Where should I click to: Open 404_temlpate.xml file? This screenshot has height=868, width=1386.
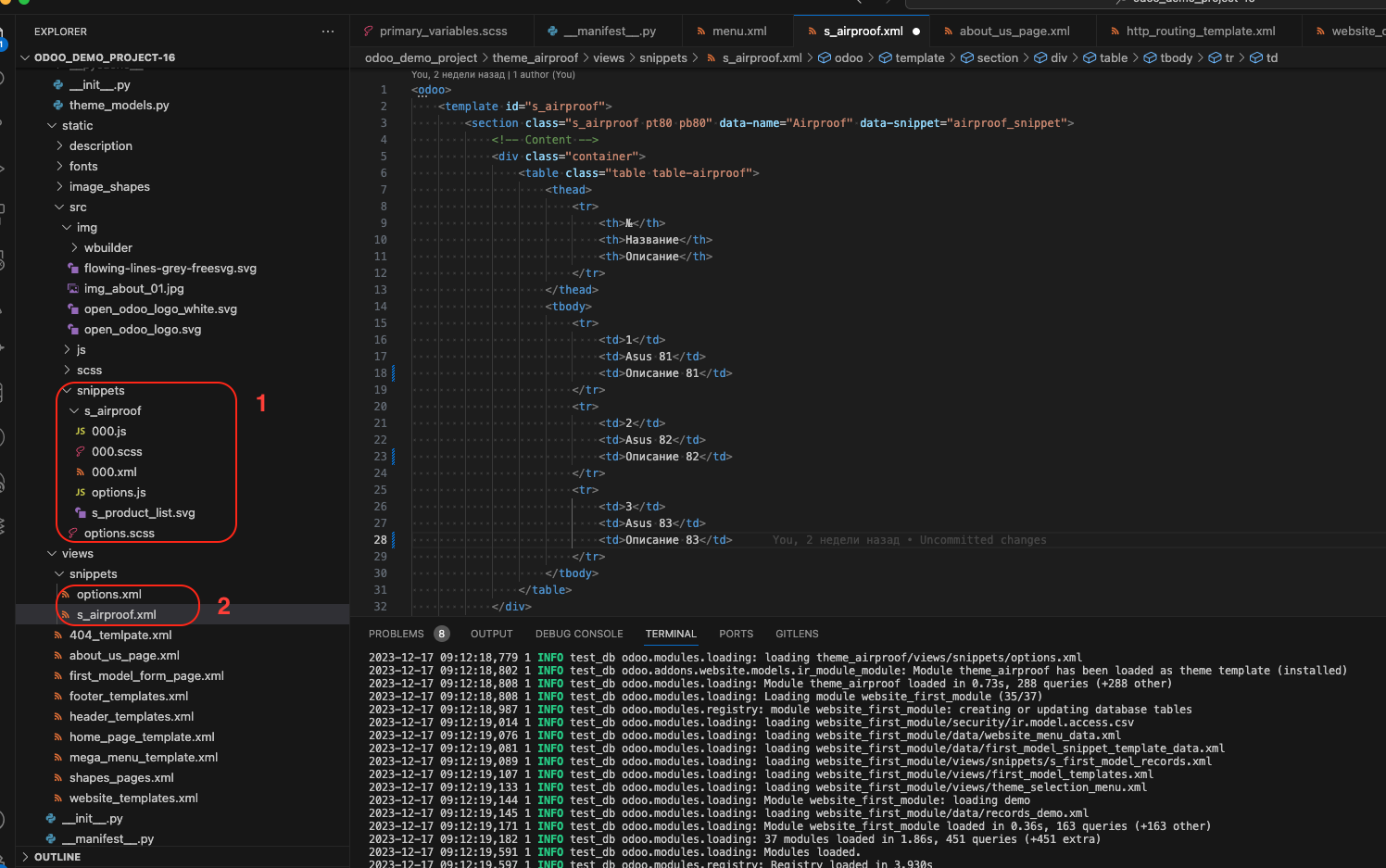[120, 635]
